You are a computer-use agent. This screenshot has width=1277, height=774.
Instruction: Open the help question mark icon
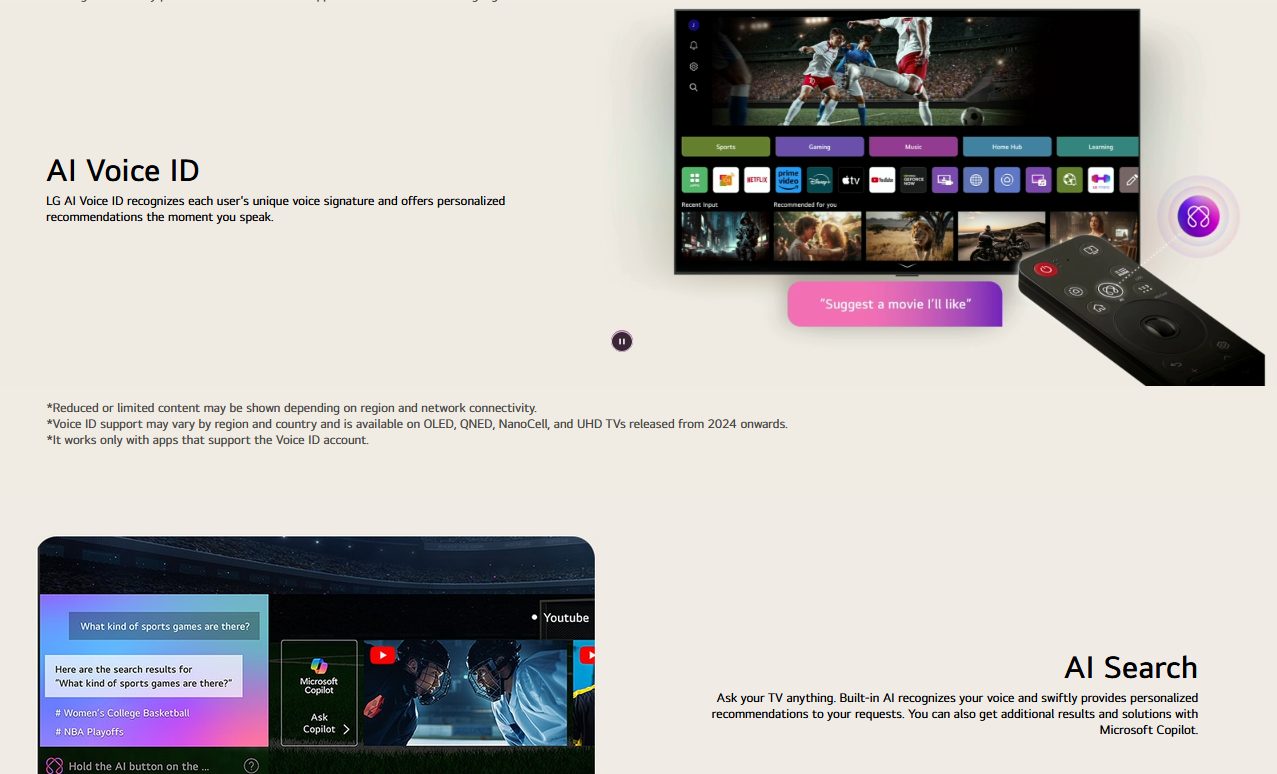(x=251, y=766)
